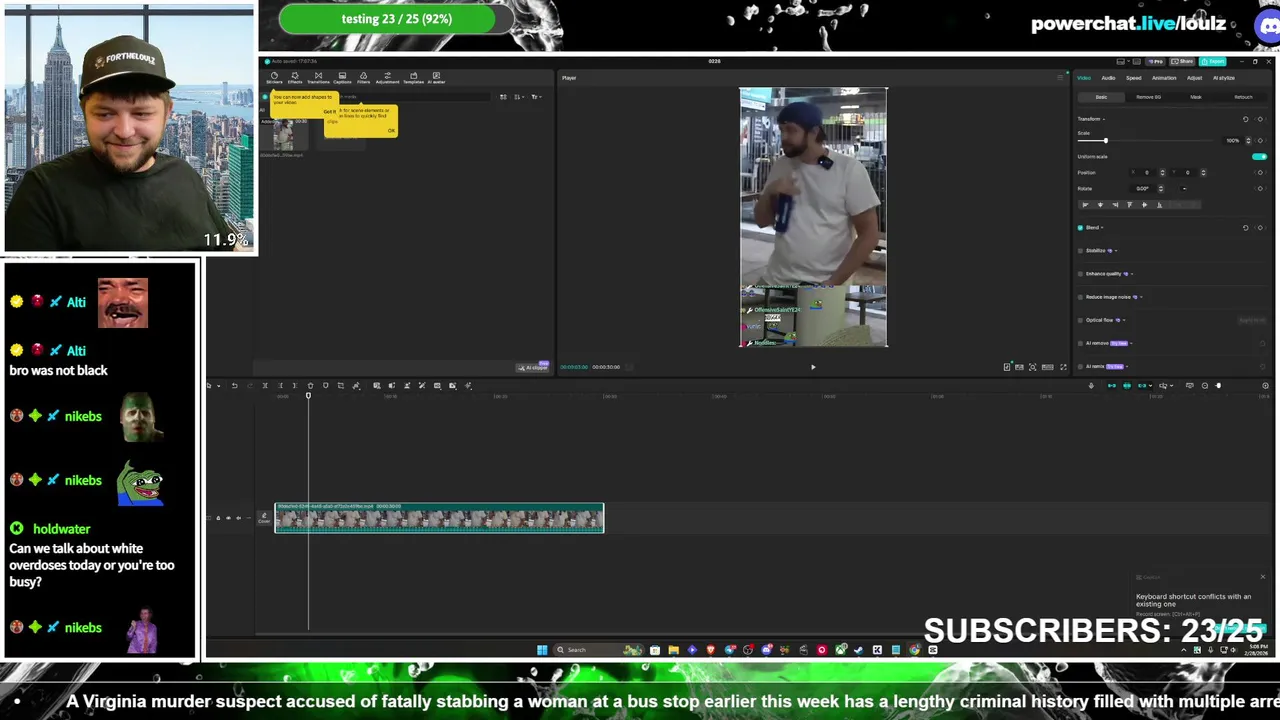Screen dimensions: 1280x720
Task: Click the Share button
Action: tap(1182, 62)
